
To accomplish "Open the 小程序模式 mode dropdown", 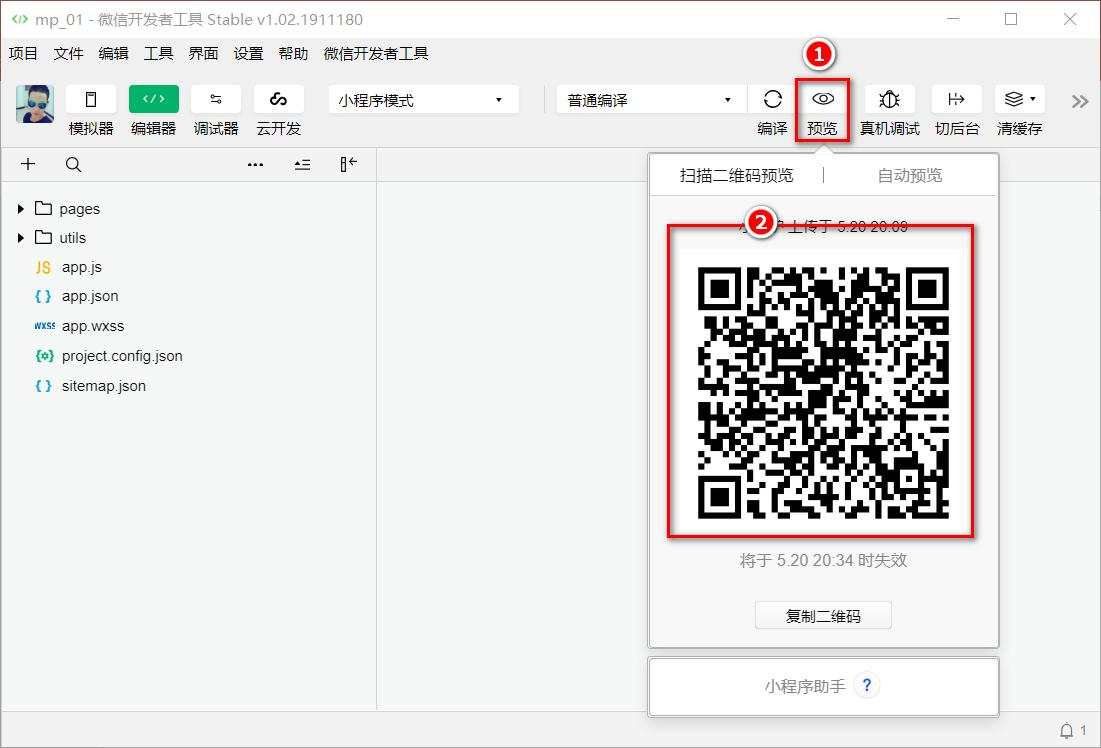I will (x=423, y=100).
